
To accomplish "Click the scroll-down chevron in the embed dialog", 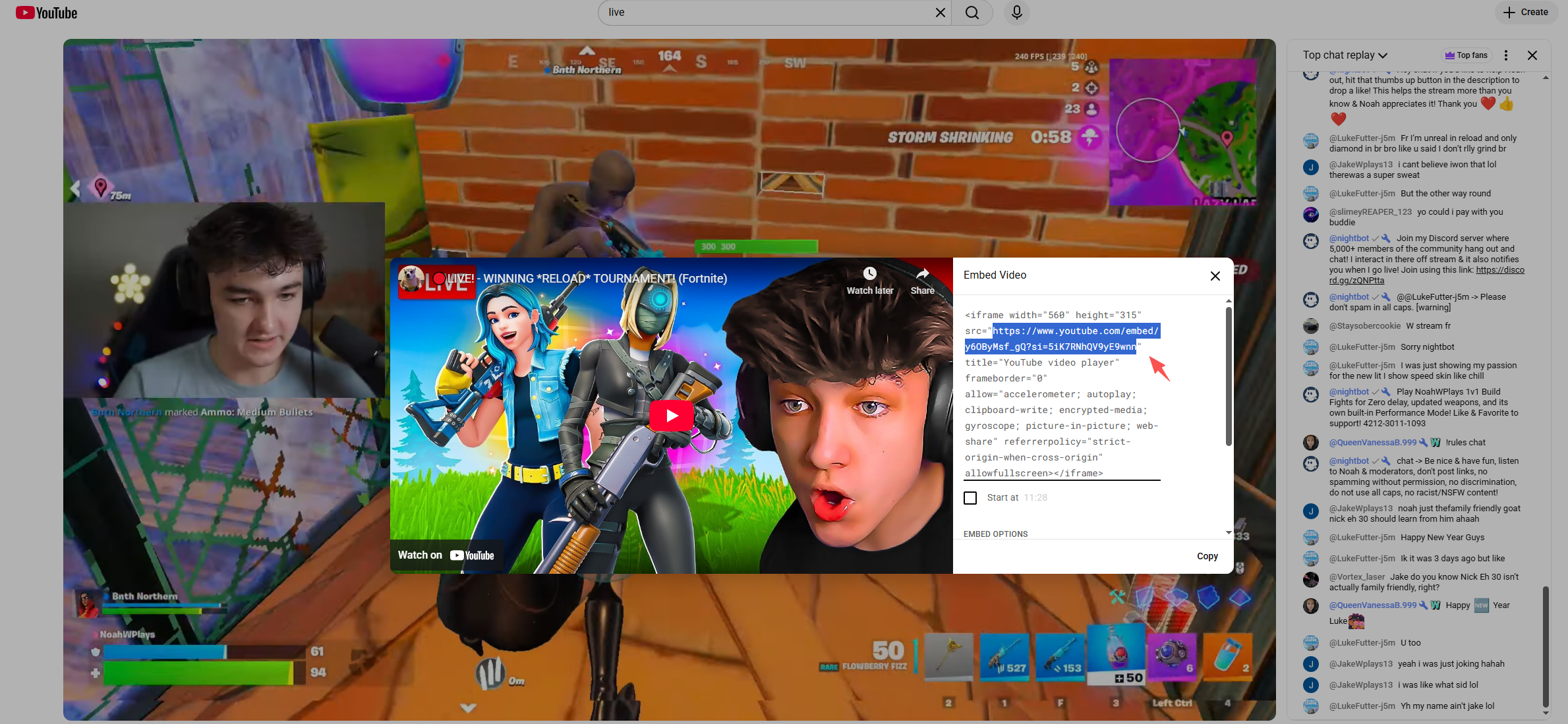I will point(1228,532).
